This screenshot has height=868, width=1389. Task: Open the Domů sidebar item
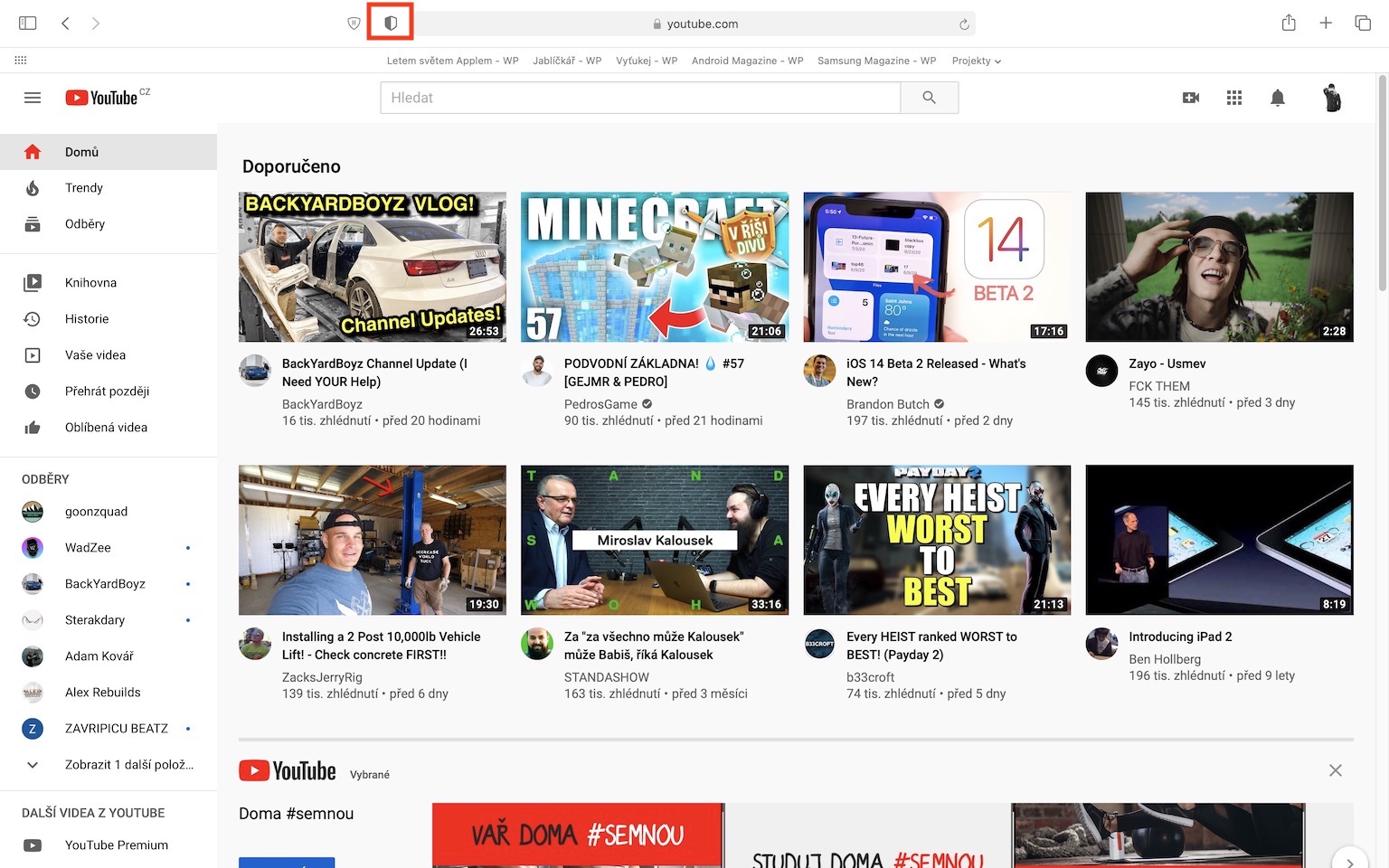[x=109, y=152]
